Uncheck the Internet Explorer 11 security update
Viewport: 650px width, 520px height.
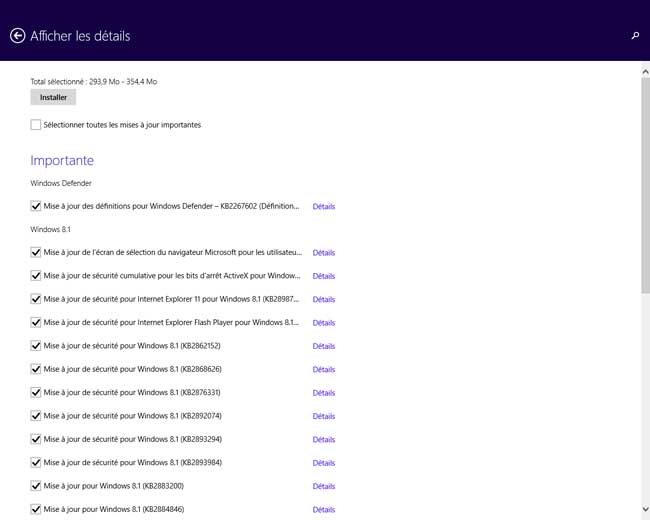pos(36,299)
